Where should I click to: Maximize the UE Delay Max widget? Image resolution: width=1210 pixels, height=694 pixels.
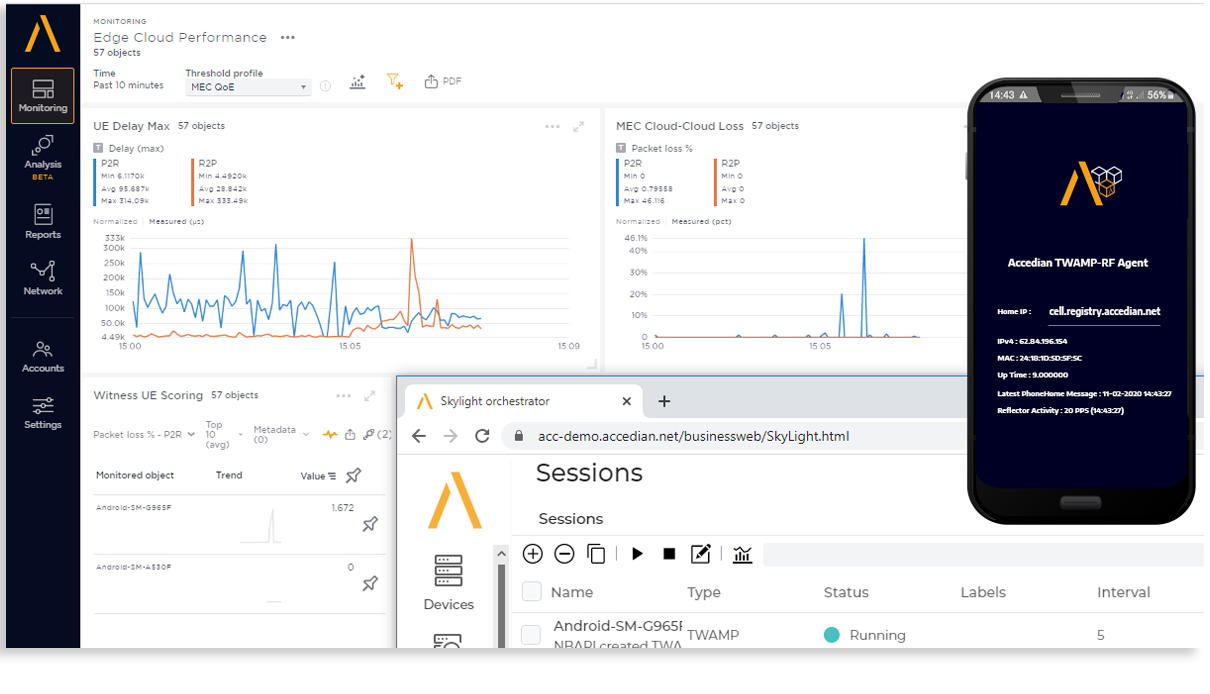coord(578,127)
